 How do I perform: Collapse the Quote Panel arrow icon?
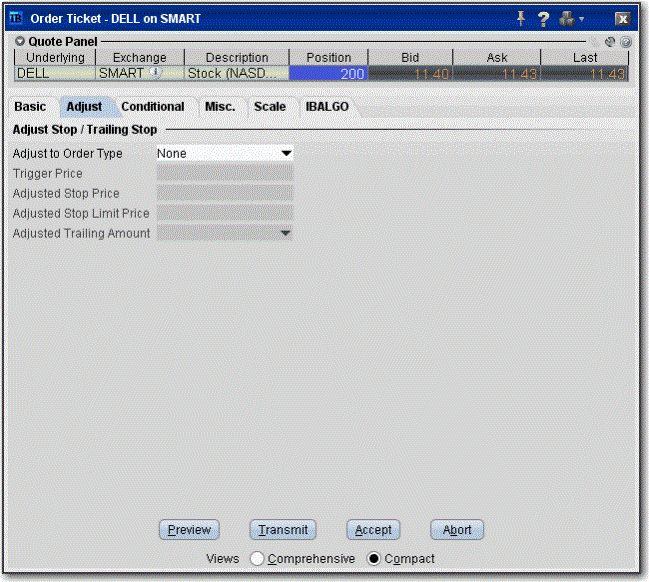tap(21, 42)
